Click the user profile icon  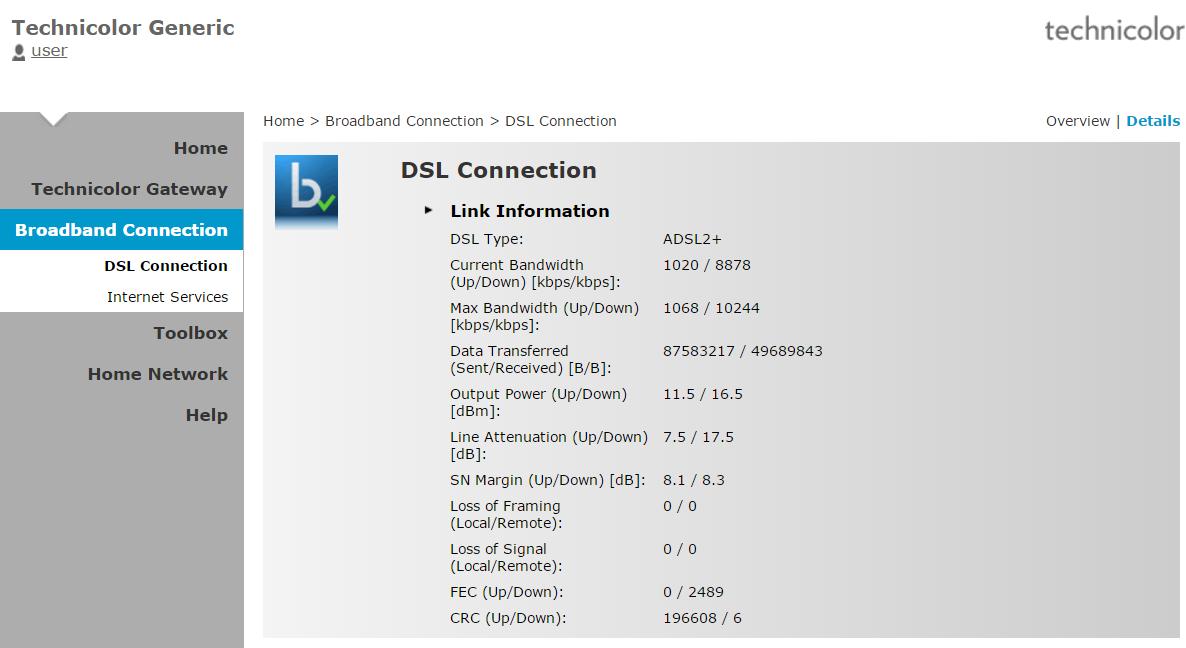tap(19, 52)
